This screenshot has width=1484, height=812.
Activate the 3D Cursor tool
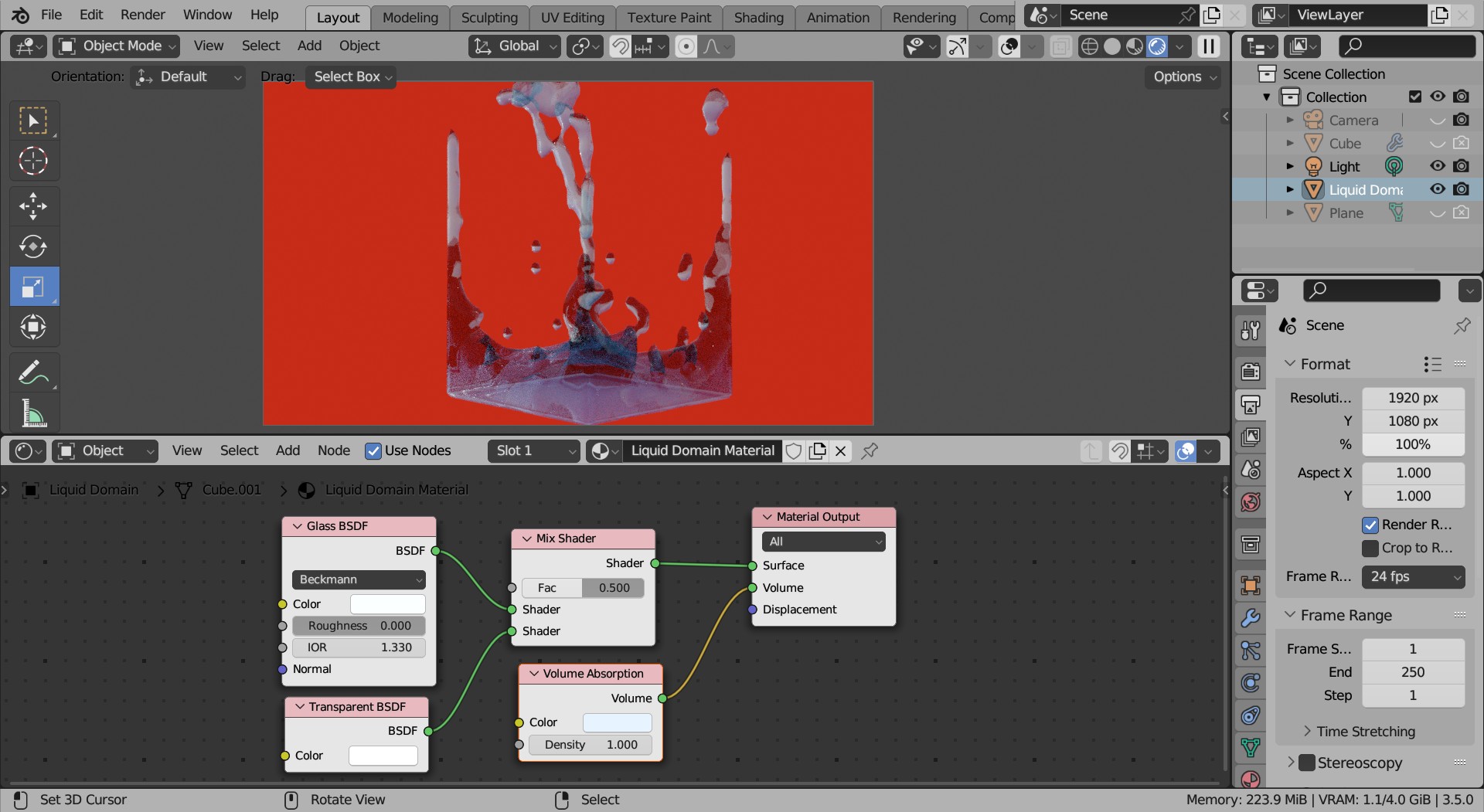[x=33, y=161]
